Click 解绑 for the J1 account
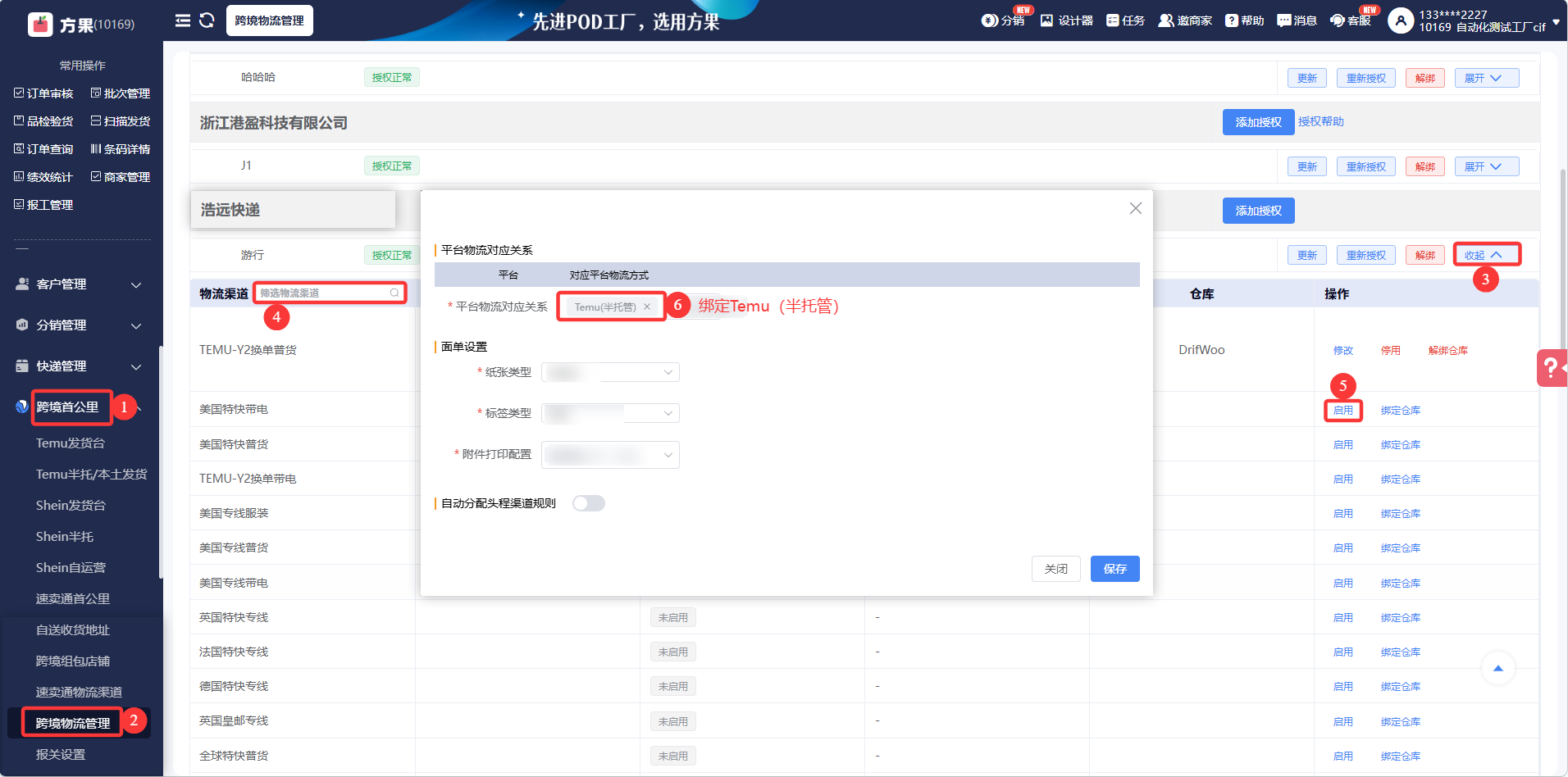This screenshot has width=1568, height=777. pyautogui.click(x=1425, y=166)
